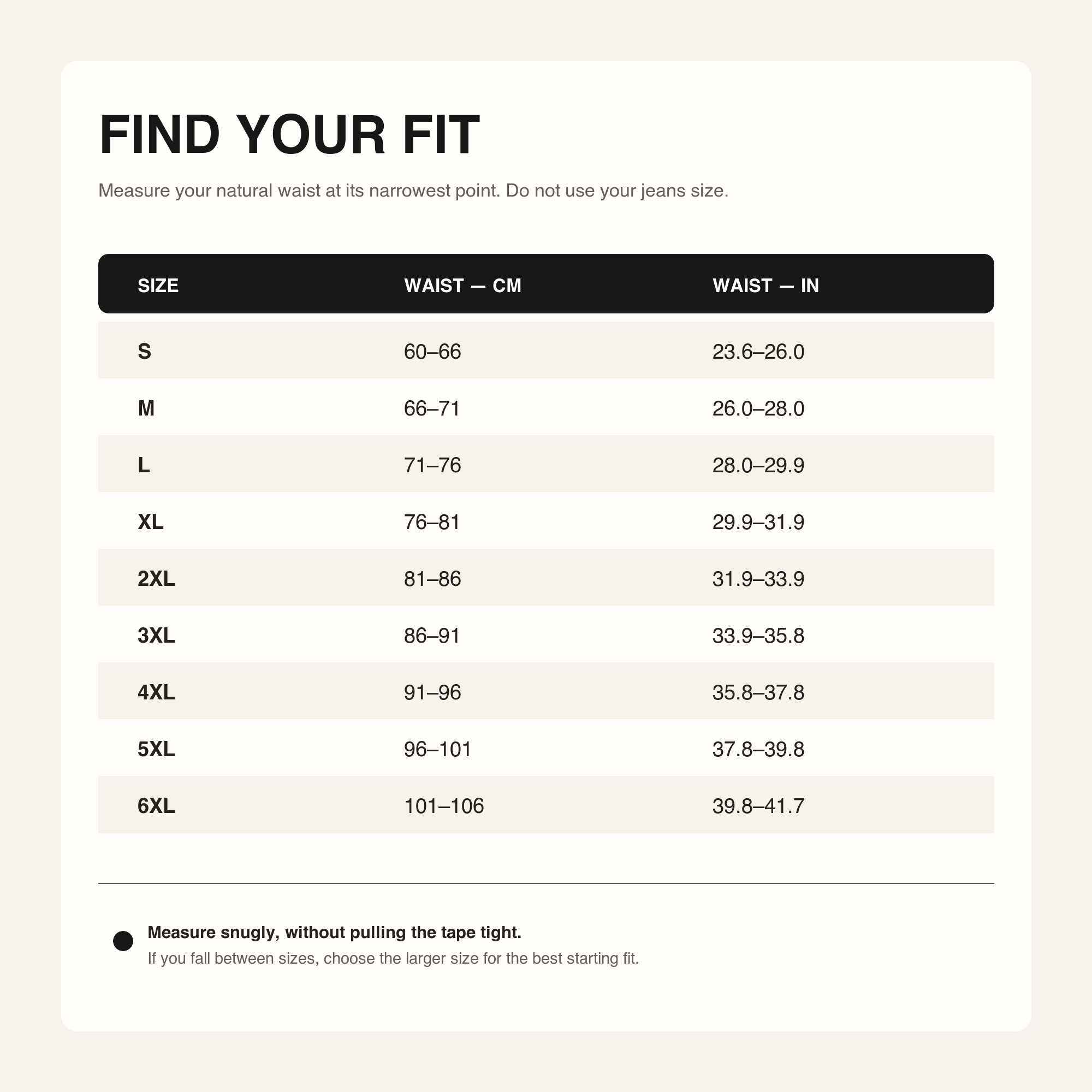Select the WAIST — IN column header
Viewport: 1092px width, 1092px height.
click(x=765, y=286)
